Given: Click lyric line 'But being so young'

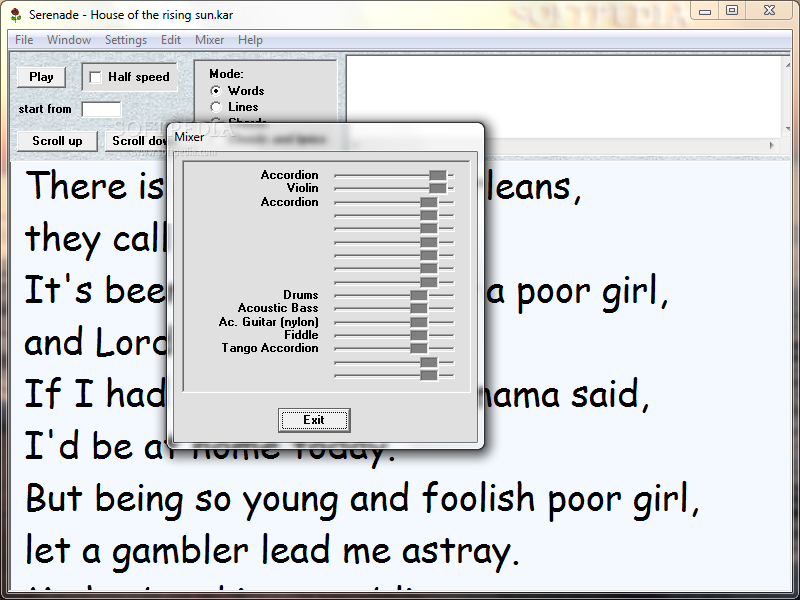Looking at the screenshot, I should click(362, 499).
